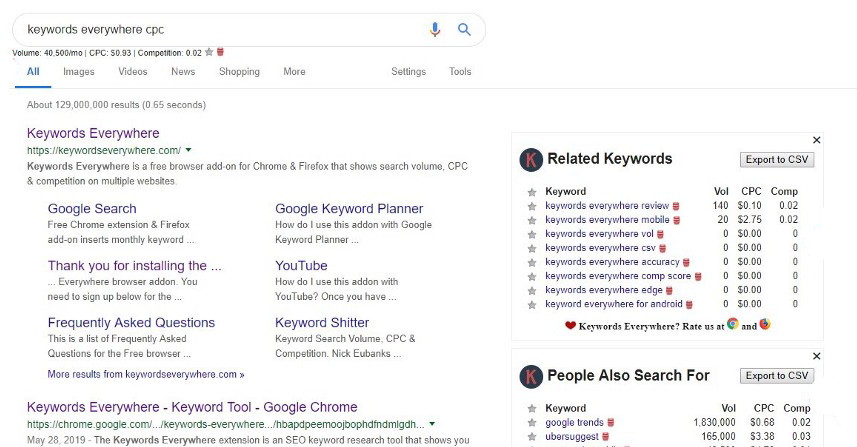Star the 'keywords everywhere review' keyword
This screenshot has height=447, width=857.
click(x=532, y=206)
